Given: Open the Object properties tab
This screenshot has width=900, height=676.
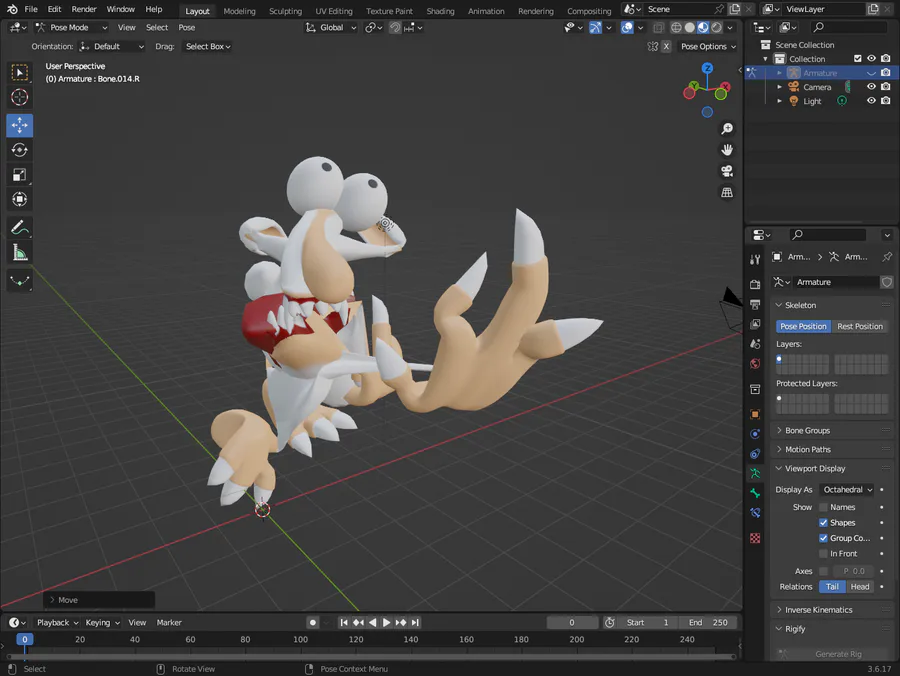Looking at the screenshot, I should pyautogui.click(x=755, y=414).
